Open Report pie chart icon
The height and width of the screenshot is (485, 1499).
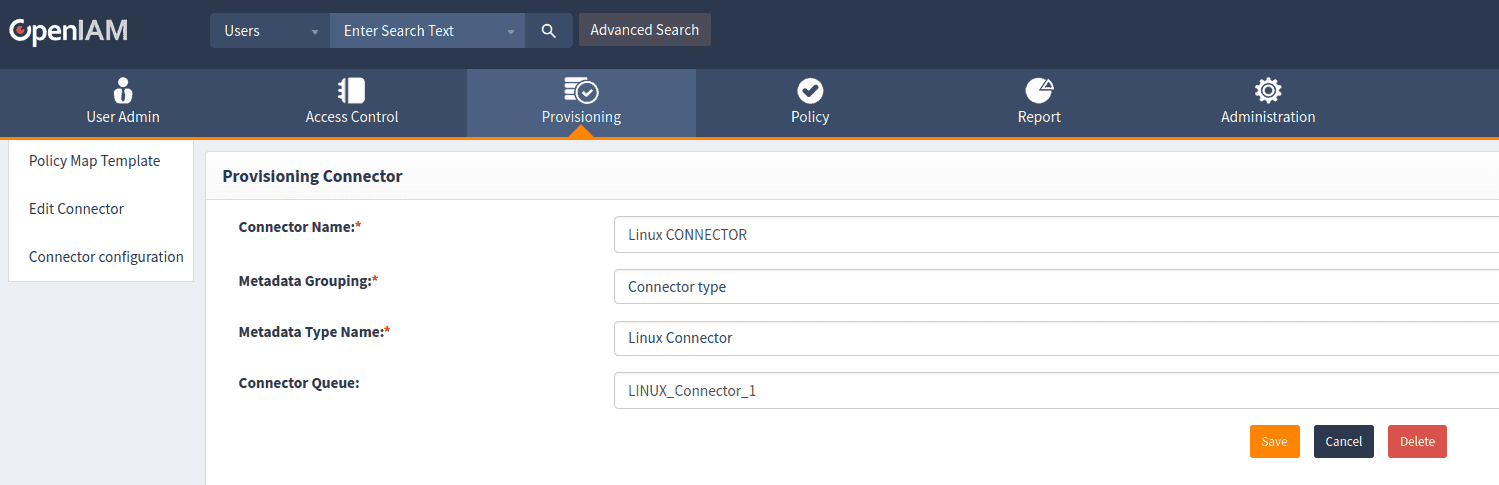coord(1039,90)
